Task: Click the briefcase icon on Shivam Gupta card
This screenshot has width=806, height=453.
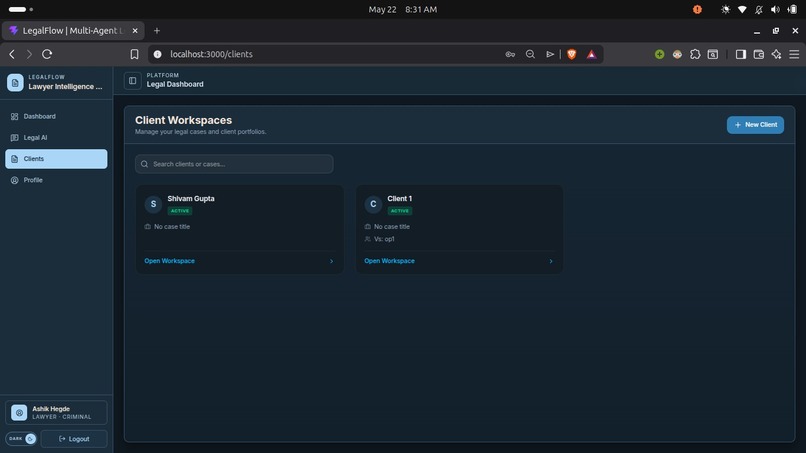Action: pos(148,226)
